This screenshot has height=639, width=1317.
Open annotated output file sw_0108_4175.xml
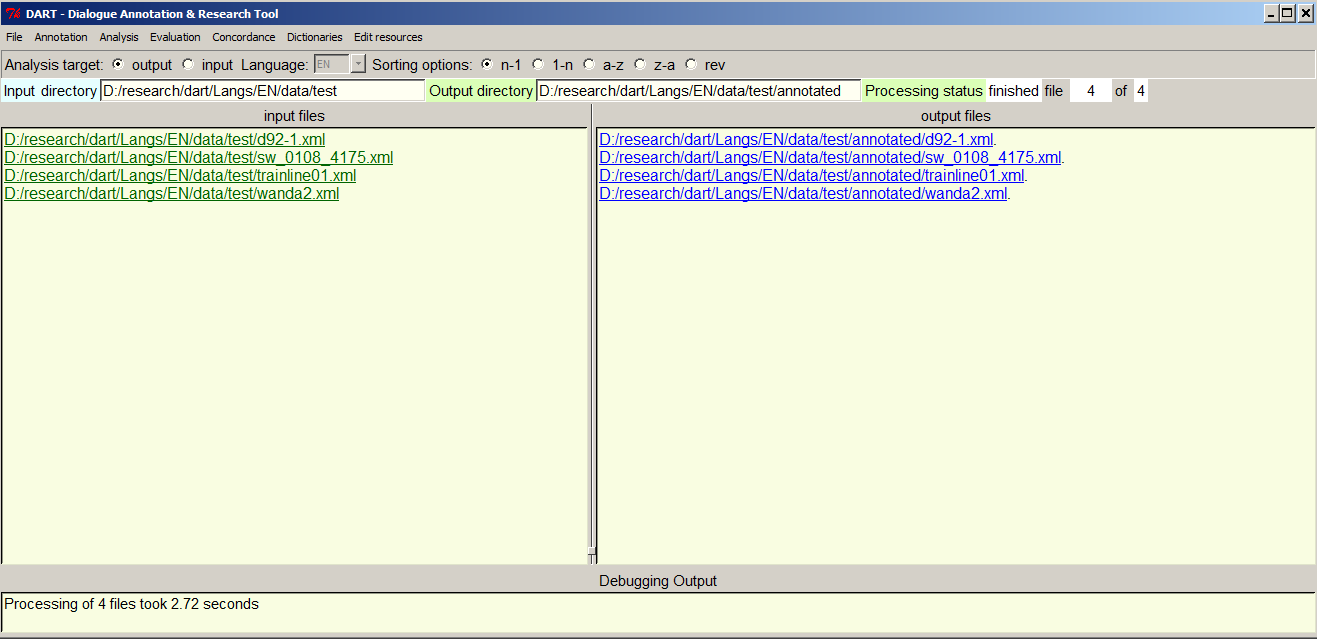click(x=829, y=158)
